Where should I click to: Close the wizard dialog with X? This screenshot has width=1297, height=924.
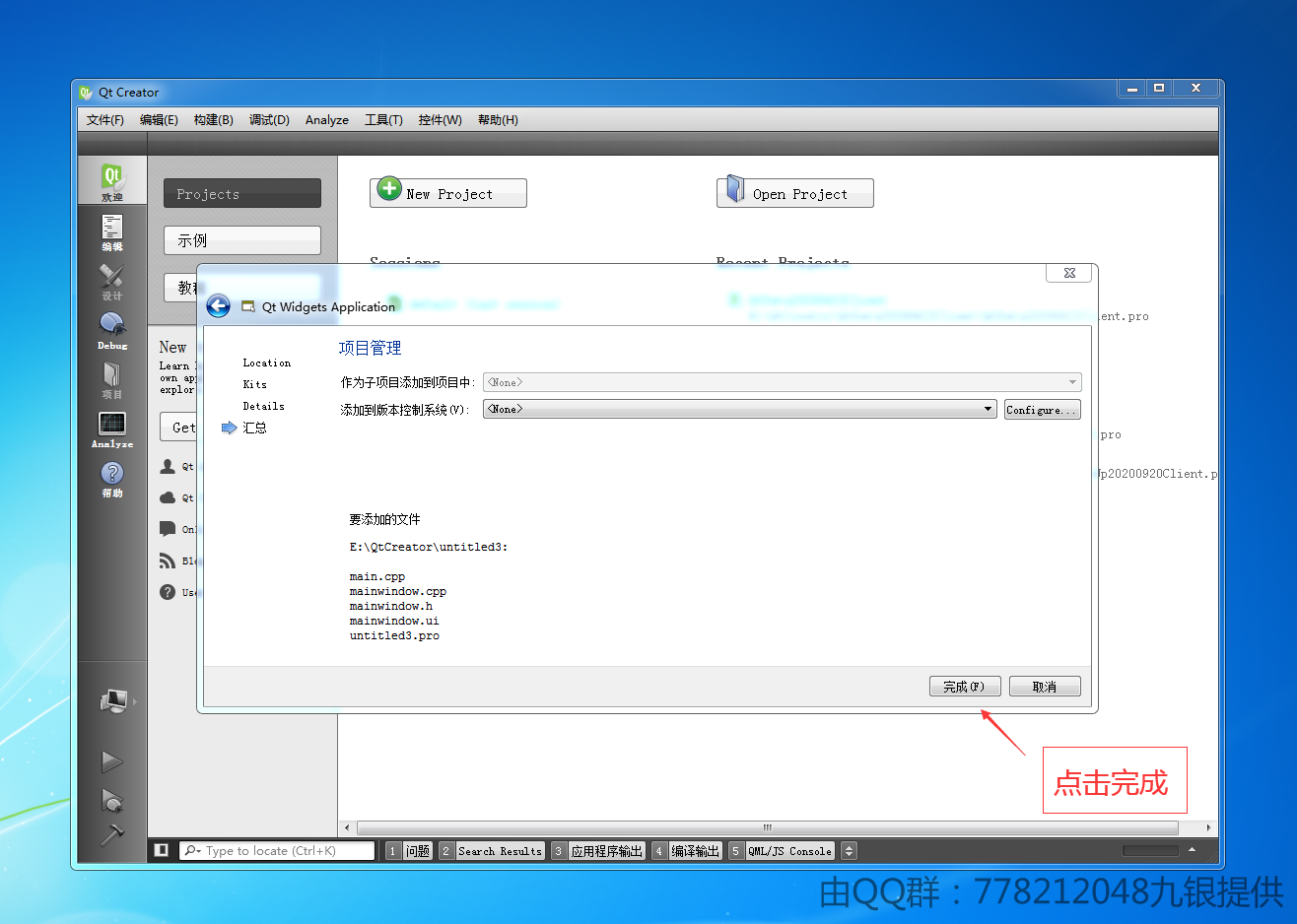click(x=1069, y=273)
